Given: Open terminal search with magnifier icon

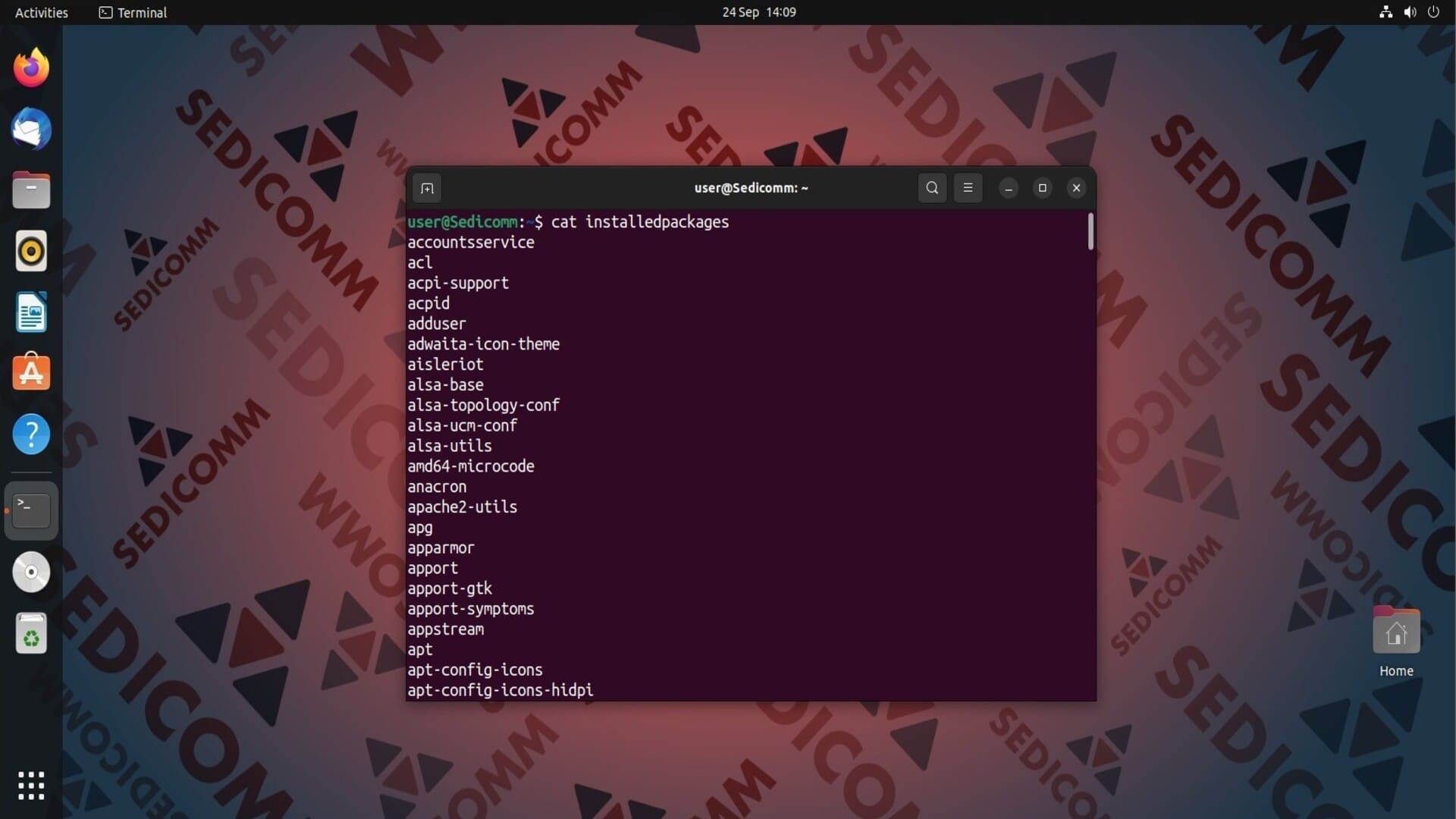Looking at the screenshot, I should (x=932, y=188).
